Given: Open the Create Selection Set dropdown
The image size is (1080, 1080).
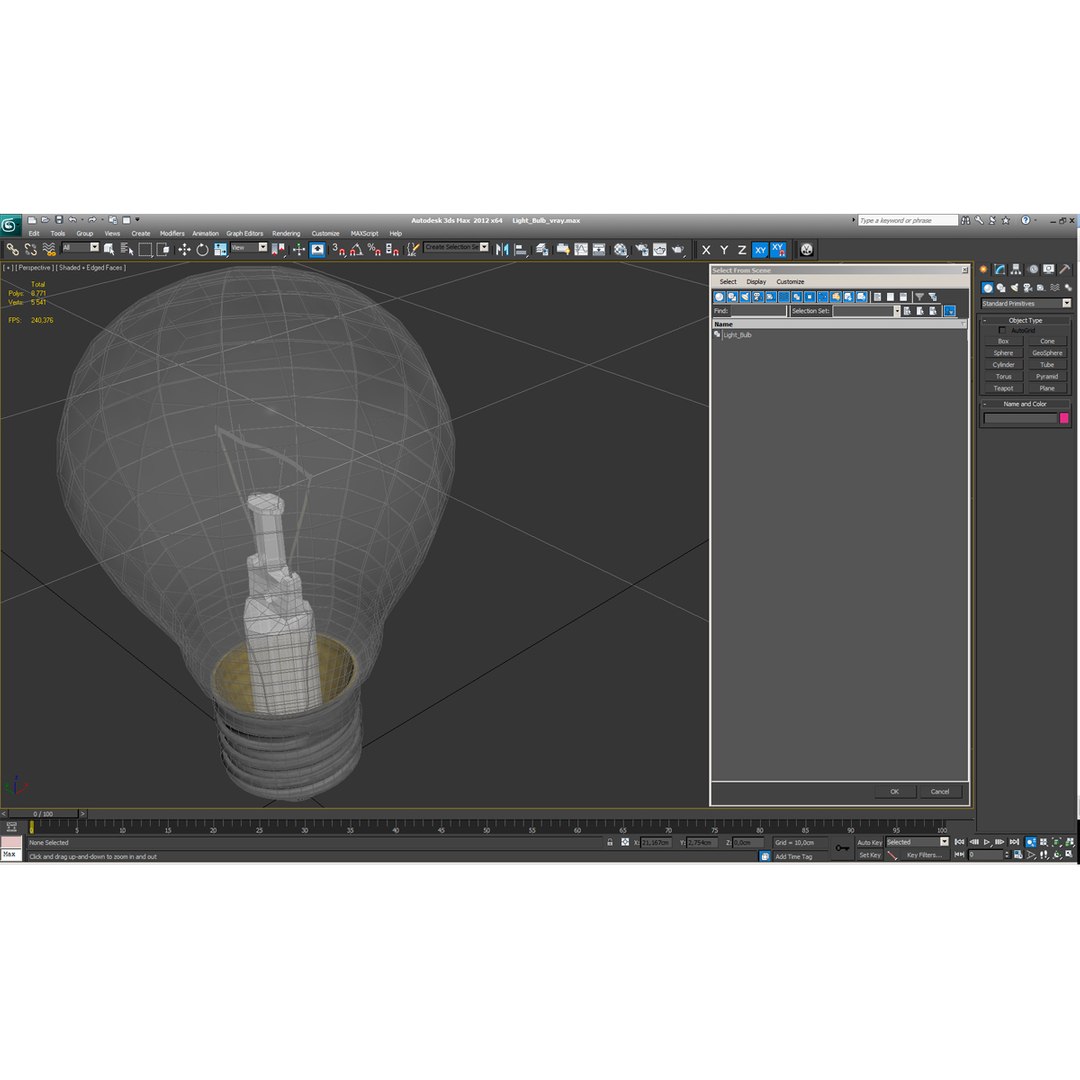Looking at the screenshot, I should click(457, 247).
